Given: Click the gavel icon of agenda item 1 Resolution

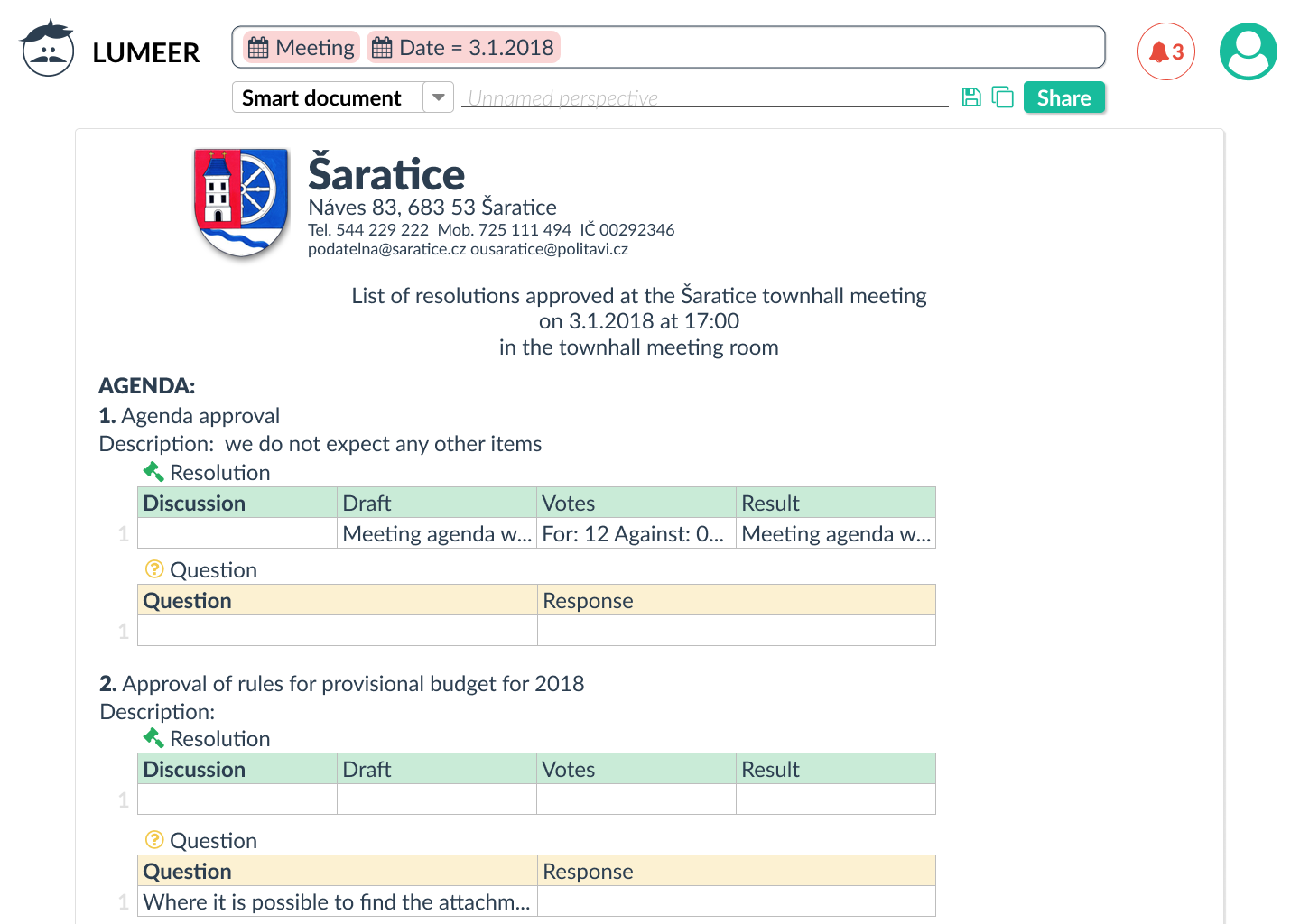Looking at the screenshot, I should click(153, 471).
